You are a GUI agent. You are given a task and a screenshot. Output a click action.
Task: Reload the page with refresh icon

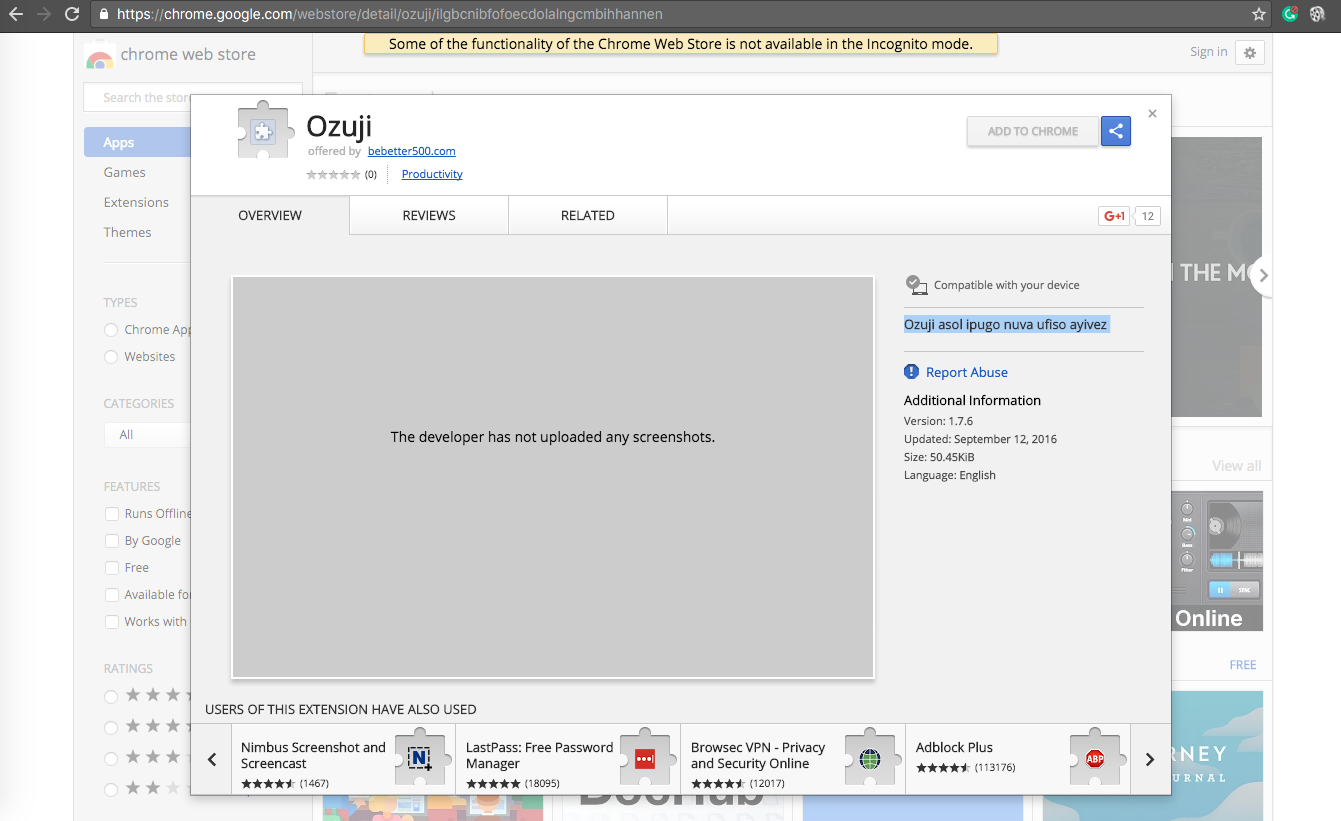72,14
